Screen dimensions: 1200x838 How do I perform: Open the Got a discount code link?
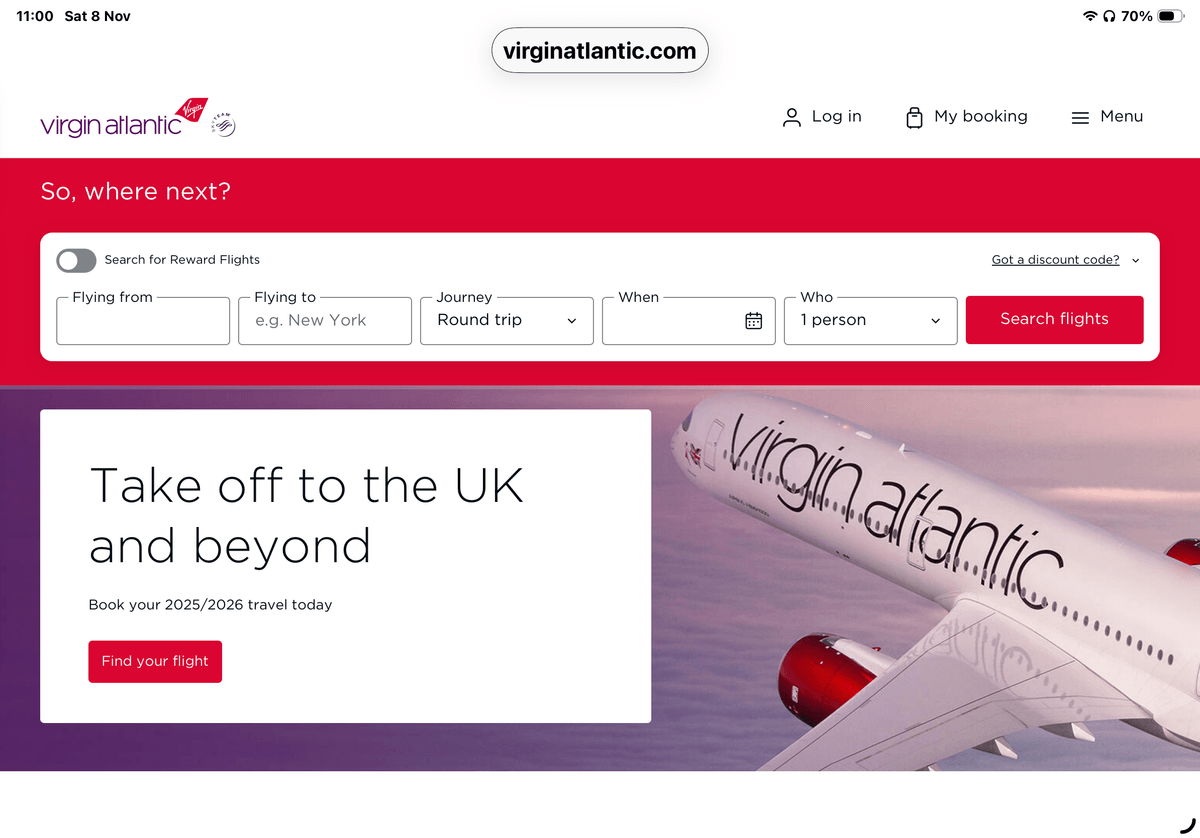1055,260
